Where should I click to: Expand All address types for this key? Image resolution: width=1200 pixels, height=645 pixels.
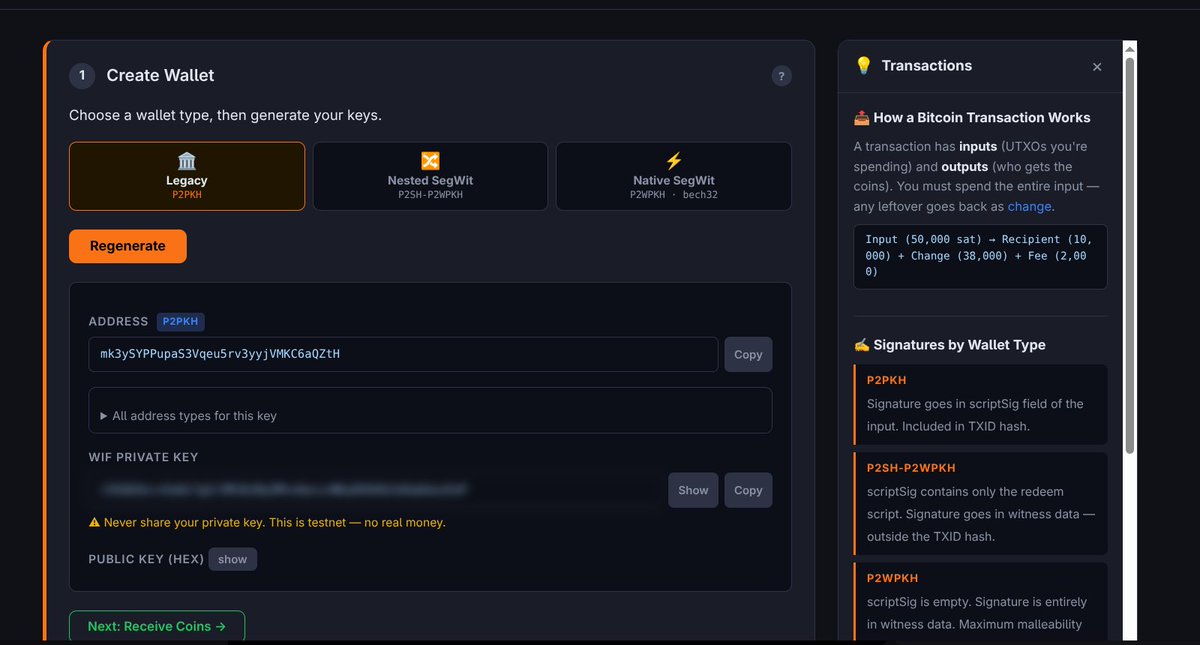point(430,411)
